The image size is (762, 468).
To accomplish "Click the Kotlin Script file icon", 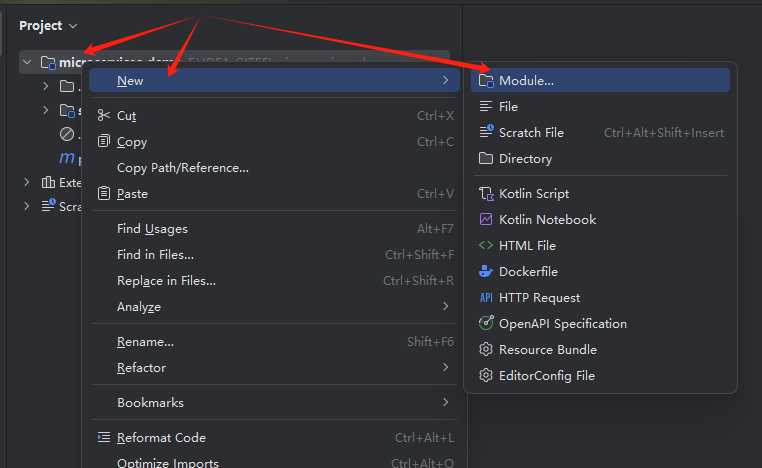I will 486,194.
